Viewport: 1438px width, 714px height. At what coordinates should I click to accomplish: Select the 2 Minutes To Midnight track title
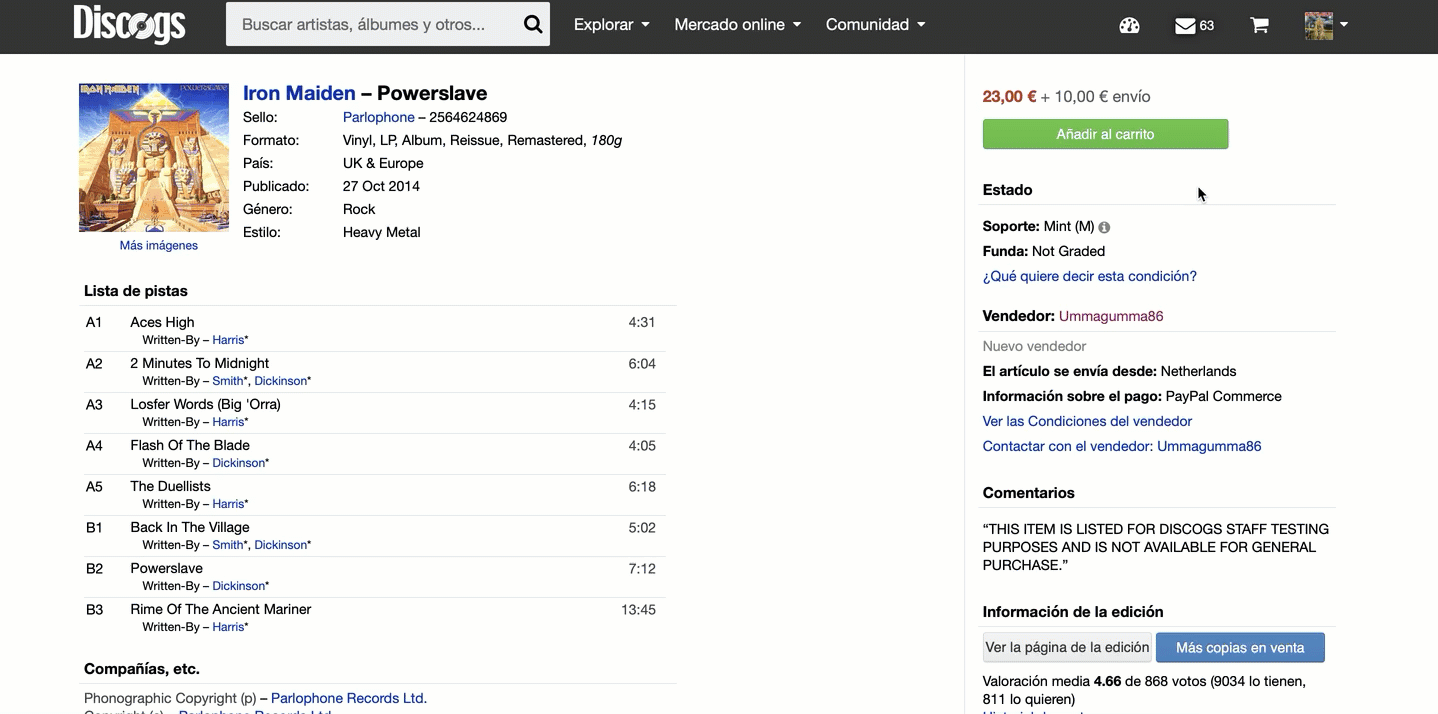tap(199, 363)
